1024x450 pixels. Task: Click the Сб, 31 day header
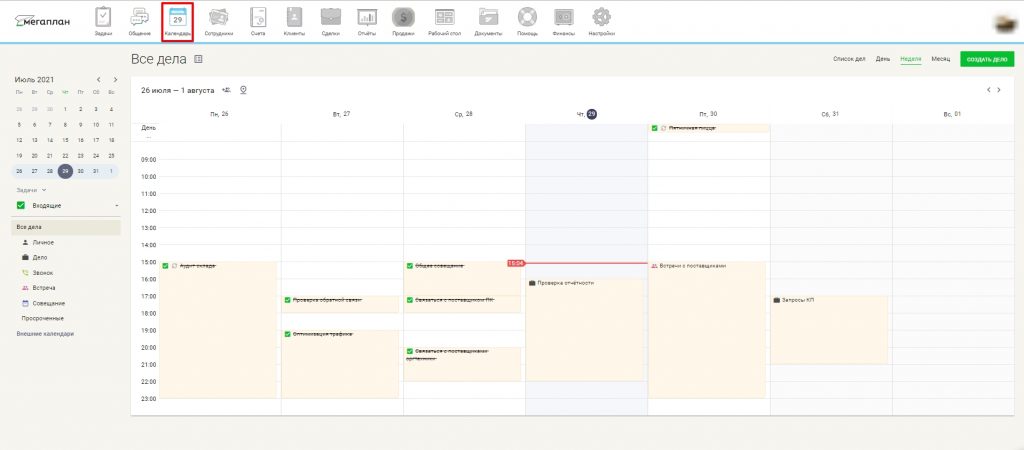point(830,114)
